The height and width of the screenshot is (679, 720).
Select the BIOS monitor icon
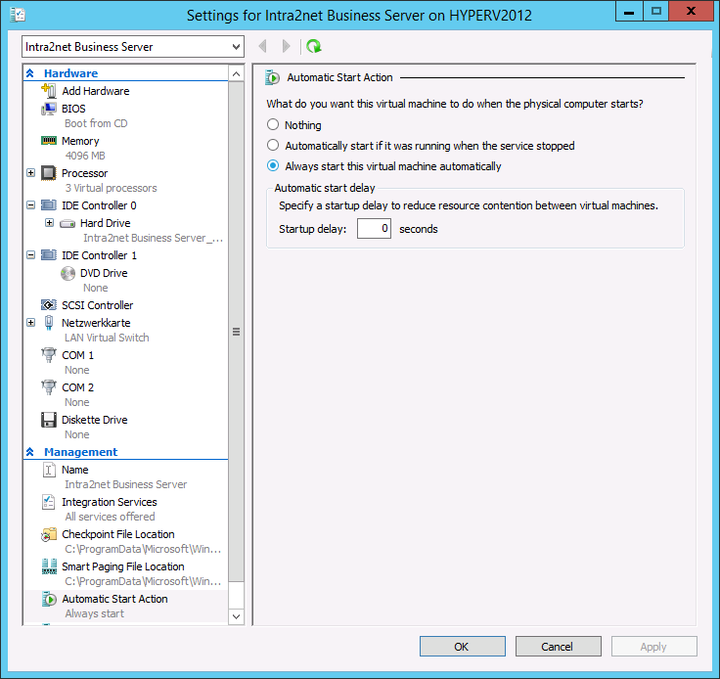click(x=49, y=109)
